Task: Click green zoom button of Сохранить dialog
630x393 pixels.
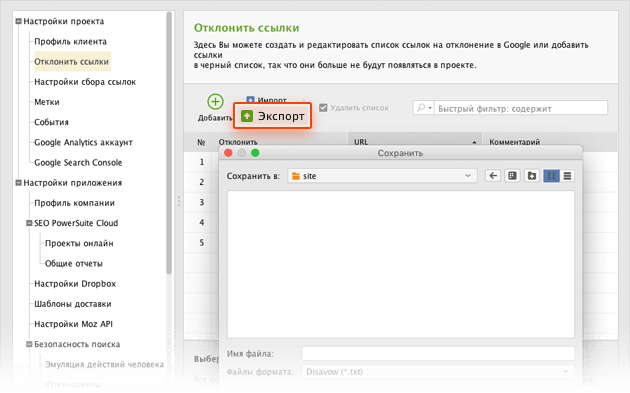Action: (x=255, y=153)
